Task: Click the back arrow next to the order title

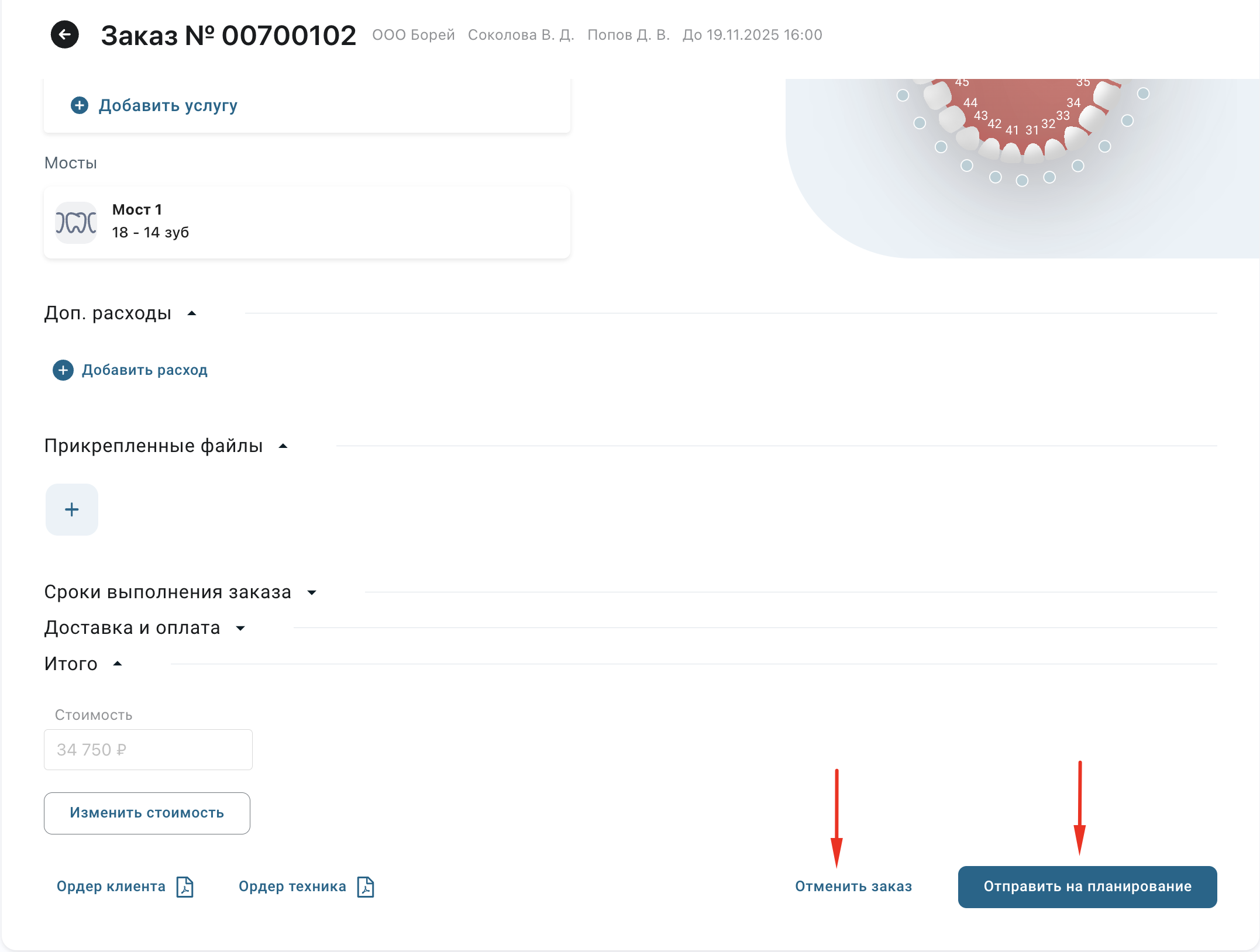Action: coord(64,35)
